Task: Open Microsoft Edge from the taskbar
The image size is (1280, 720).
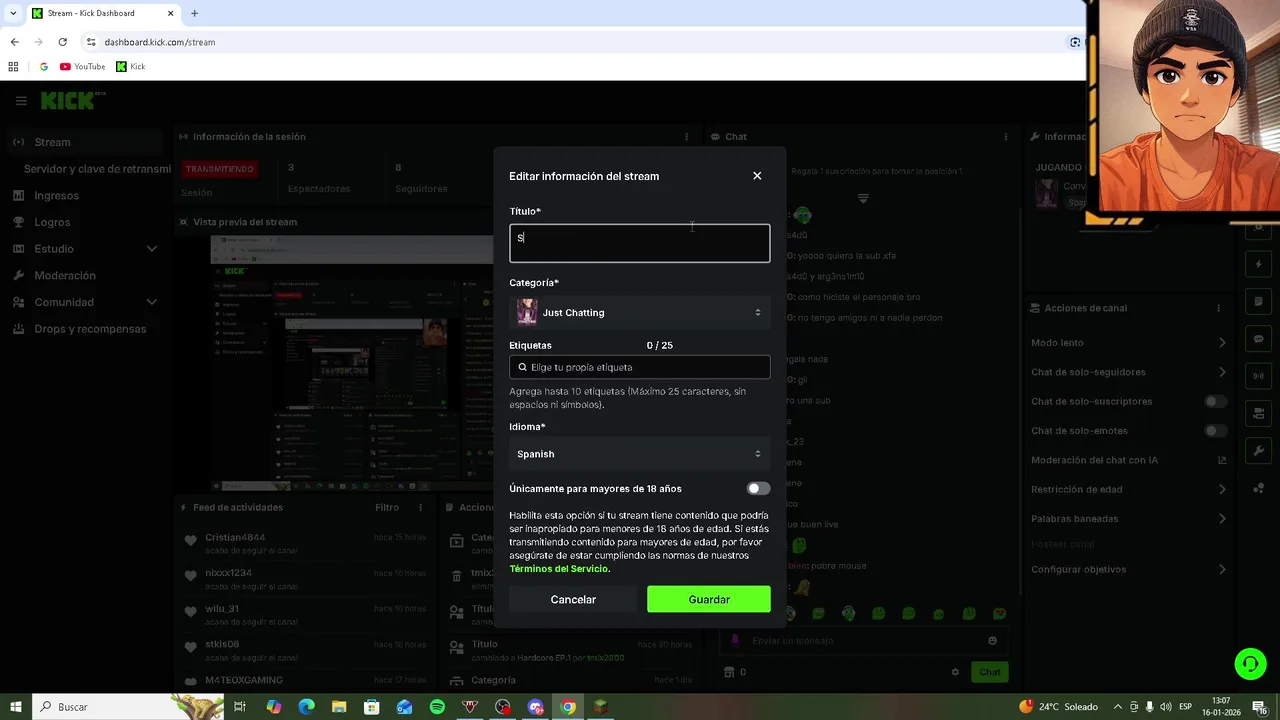Action: 306,707
